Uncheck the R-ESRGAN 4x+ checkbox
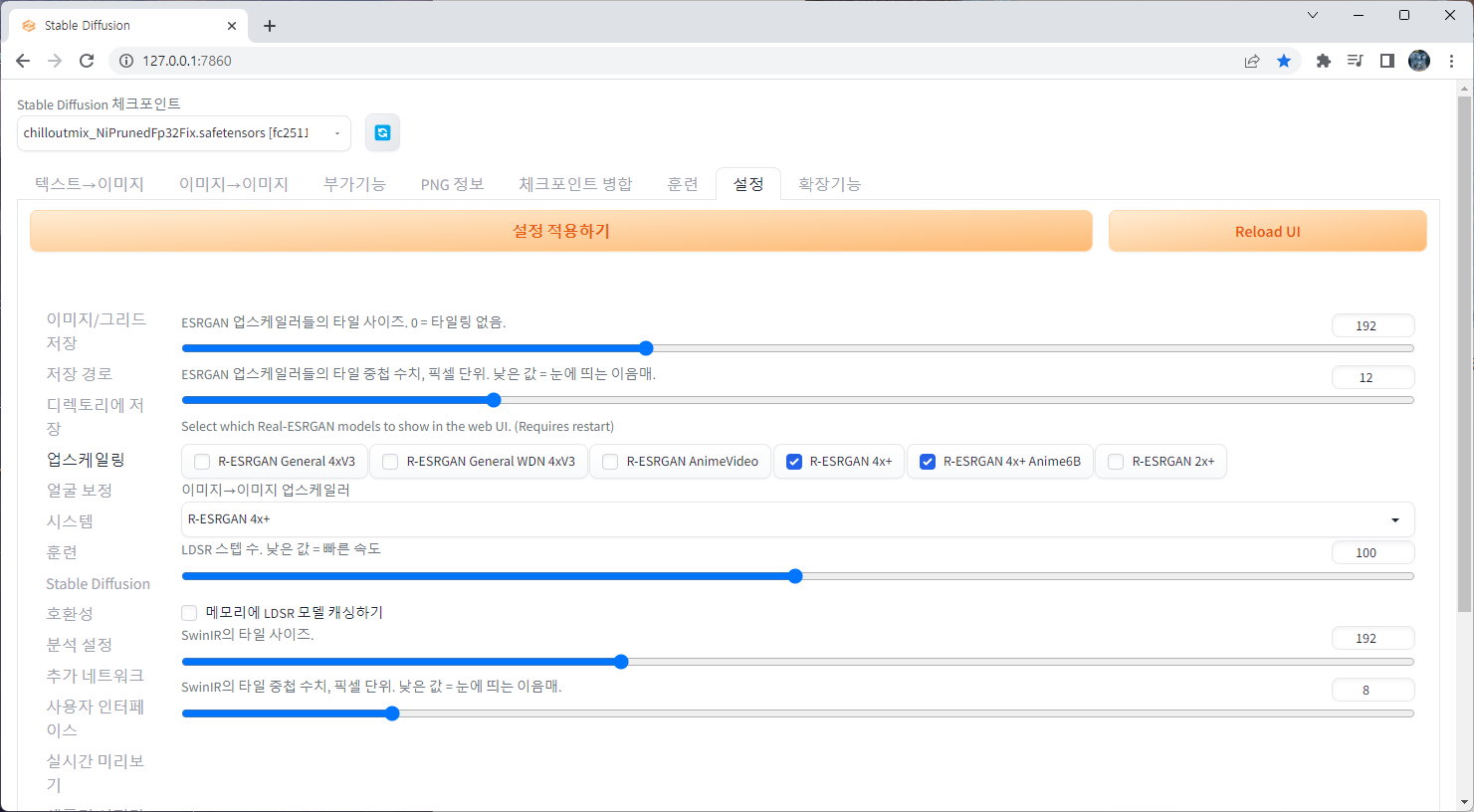The width and height of the screenshot is (1474, 812). (794, 462)
